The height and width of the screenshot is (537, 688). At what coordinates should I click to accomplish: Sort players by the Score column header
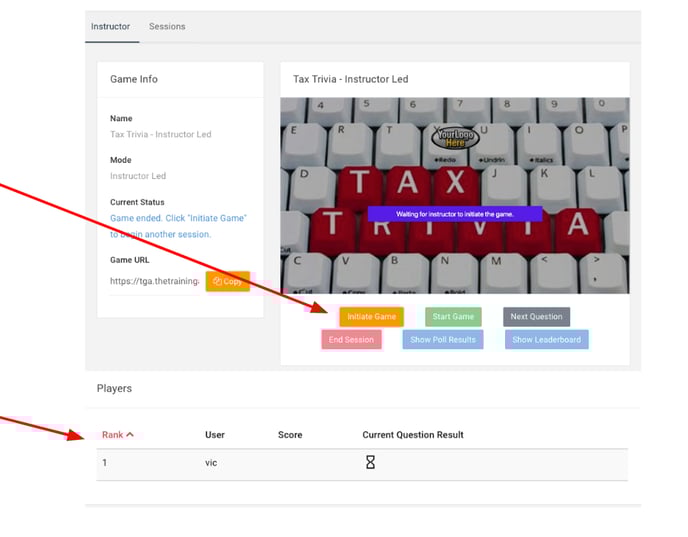290,435
